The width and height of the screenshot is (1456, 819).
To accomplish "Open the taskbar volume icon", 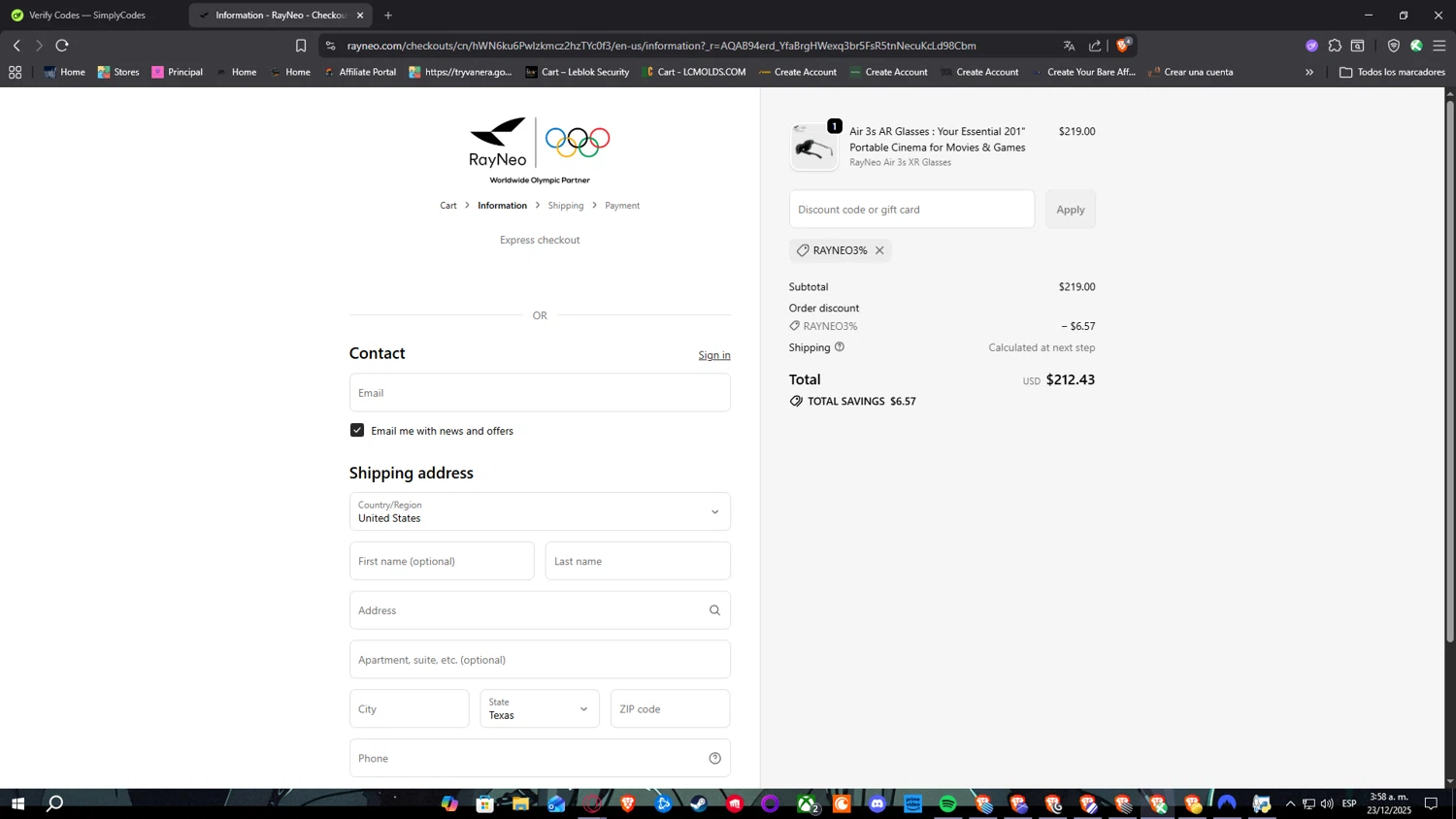I will 1327,803.
